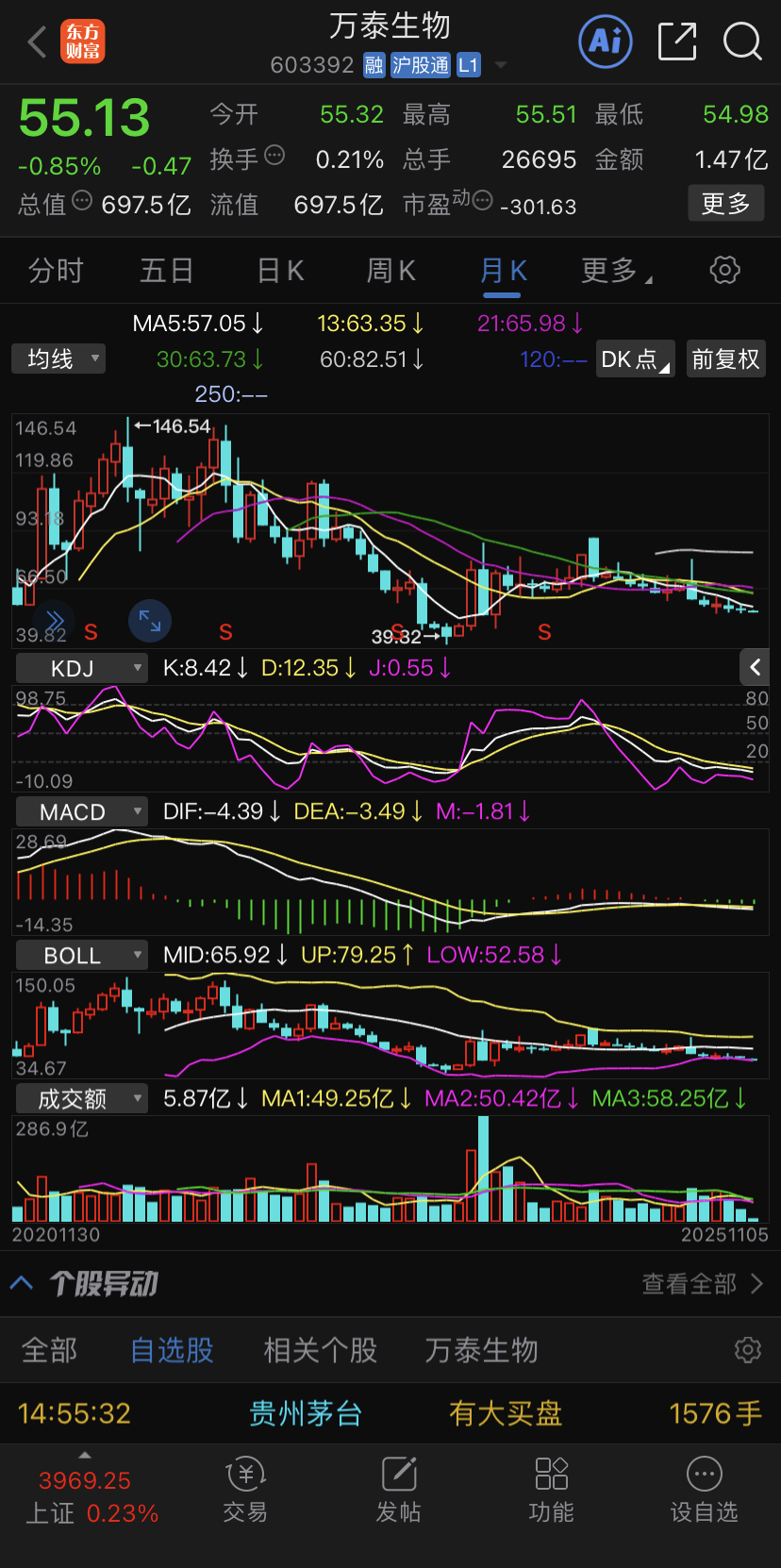Tap the 1576手 volume text
Image resolution: width=781 pixels, height=1568 pixels.
pyautogui.click(x=715, y=1413)
